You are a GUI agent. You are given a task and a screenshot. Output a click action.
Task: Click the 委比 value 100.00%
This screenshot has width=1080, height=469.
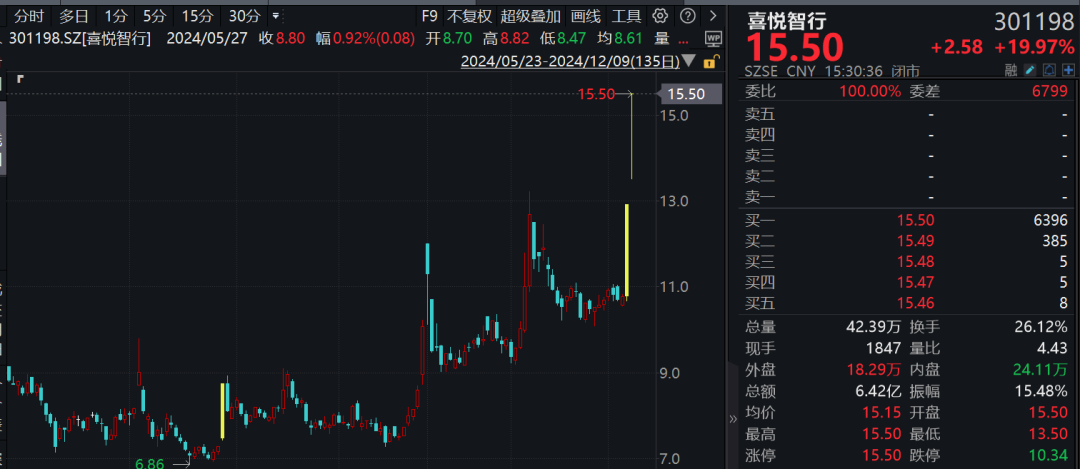pyautogui.click(x=869, y=92)
